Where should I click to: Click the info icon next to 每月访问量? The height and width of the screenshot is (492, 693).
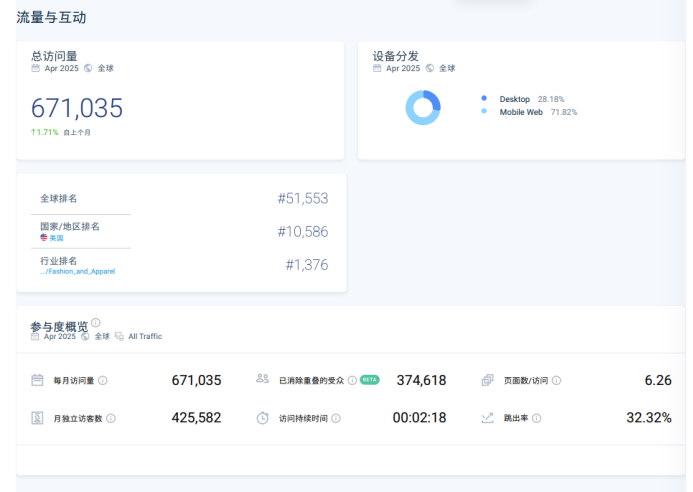click(x=103, y=381)
